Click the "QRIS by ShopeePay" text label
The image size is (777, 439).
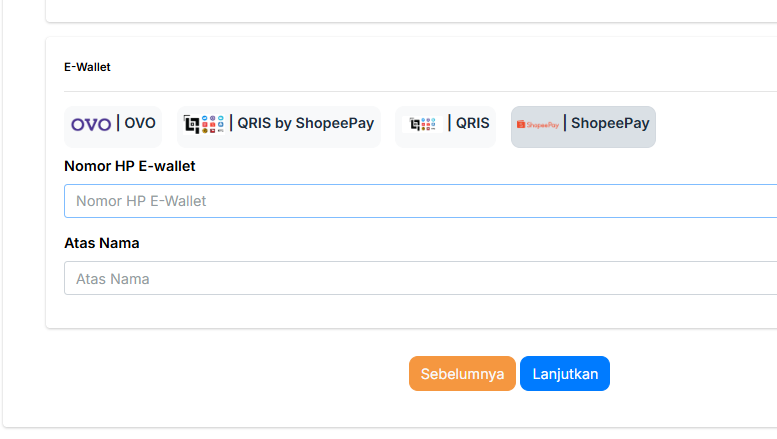point(305,124)
